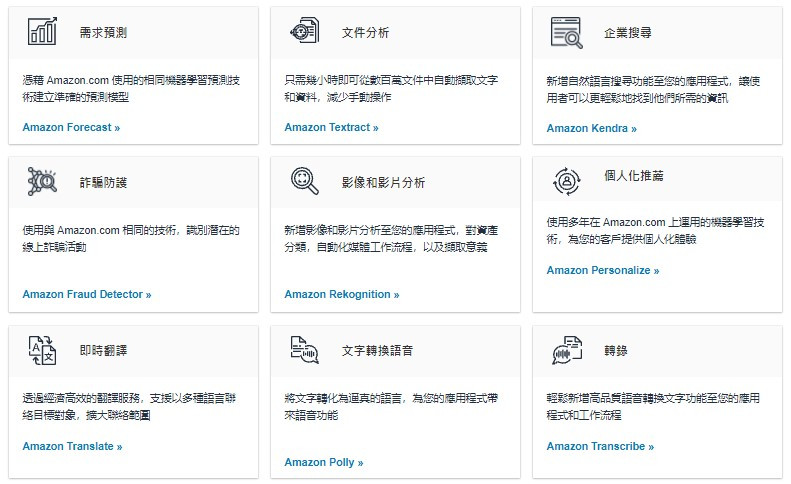Click the Amazon Textract description text
This screenshot has height=484, width=791.
[x=391, y=88]
